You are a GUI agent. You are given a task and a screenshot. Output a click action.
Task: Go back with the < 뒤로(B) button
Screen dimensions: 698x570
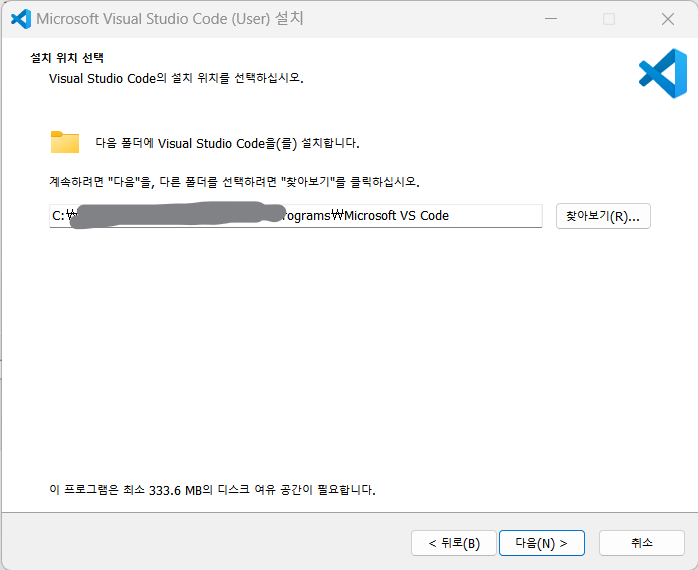click(454, 543)
